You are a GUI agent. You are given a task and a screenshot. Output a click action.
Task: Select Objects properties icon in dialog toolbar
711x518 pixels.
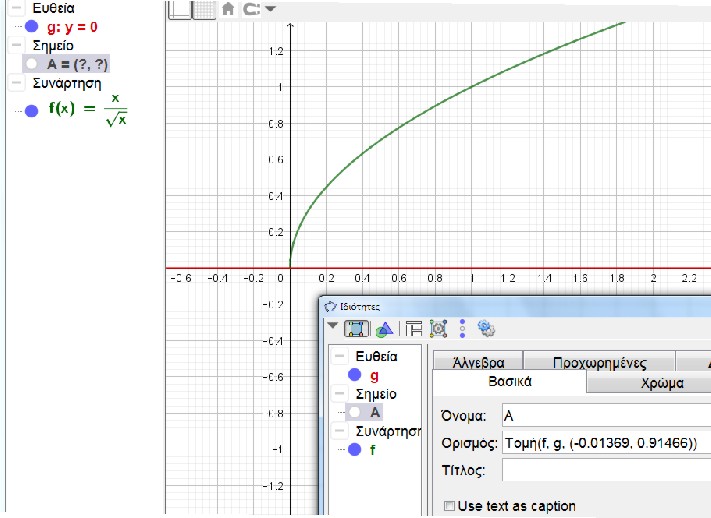click(x=356, y=328)
